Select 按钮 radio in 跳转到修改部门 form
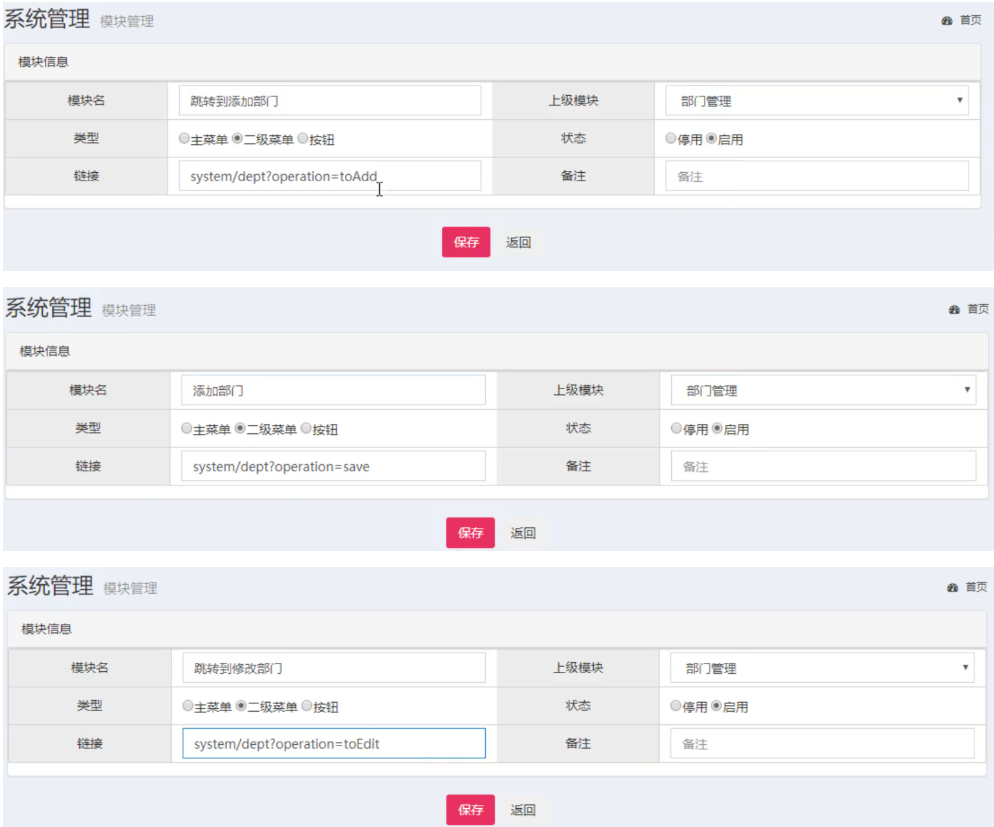This screenshot has height=827, width=994. coord(307,705)
